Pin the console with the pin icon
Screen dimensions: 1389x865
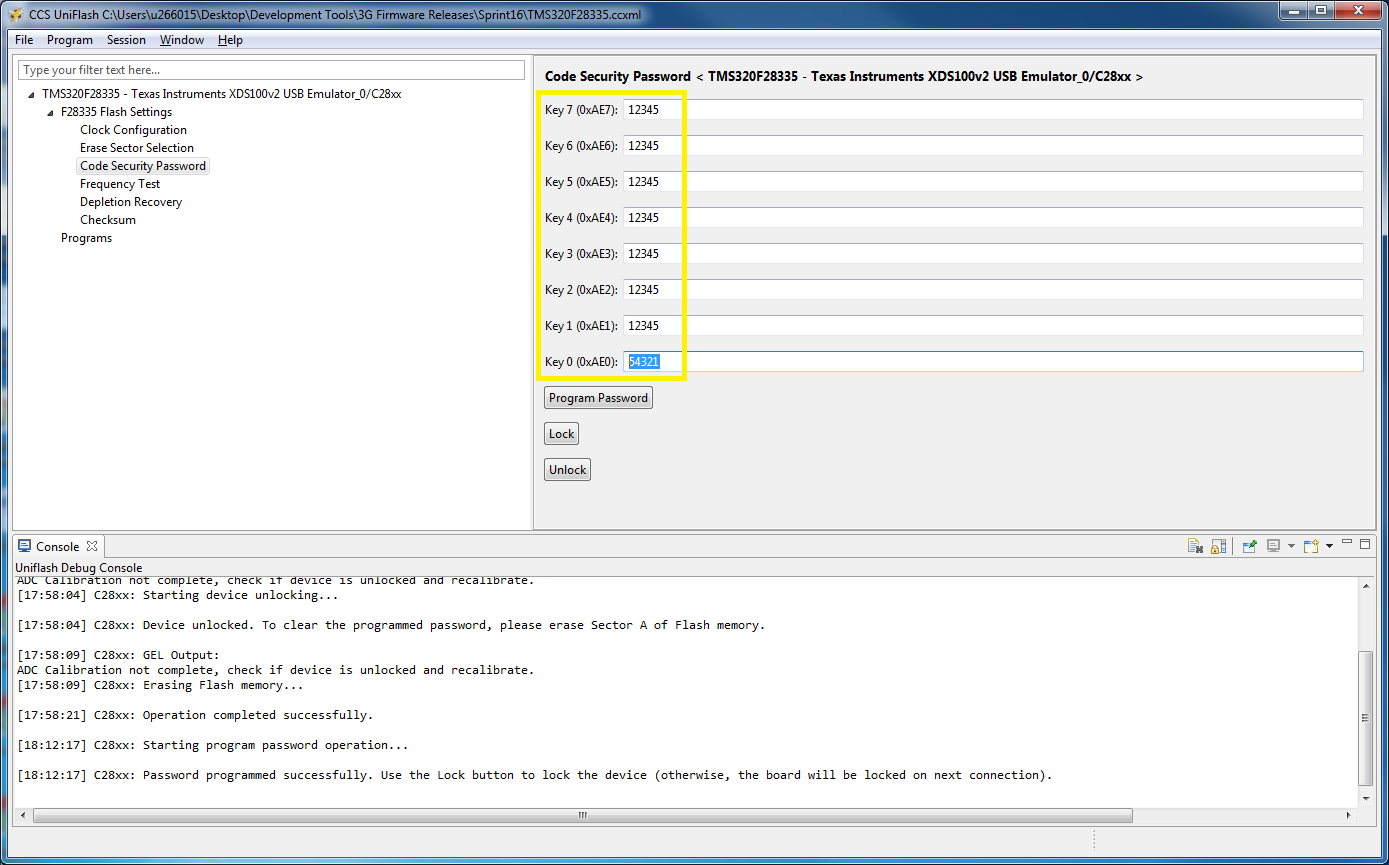coord(1249,546)
